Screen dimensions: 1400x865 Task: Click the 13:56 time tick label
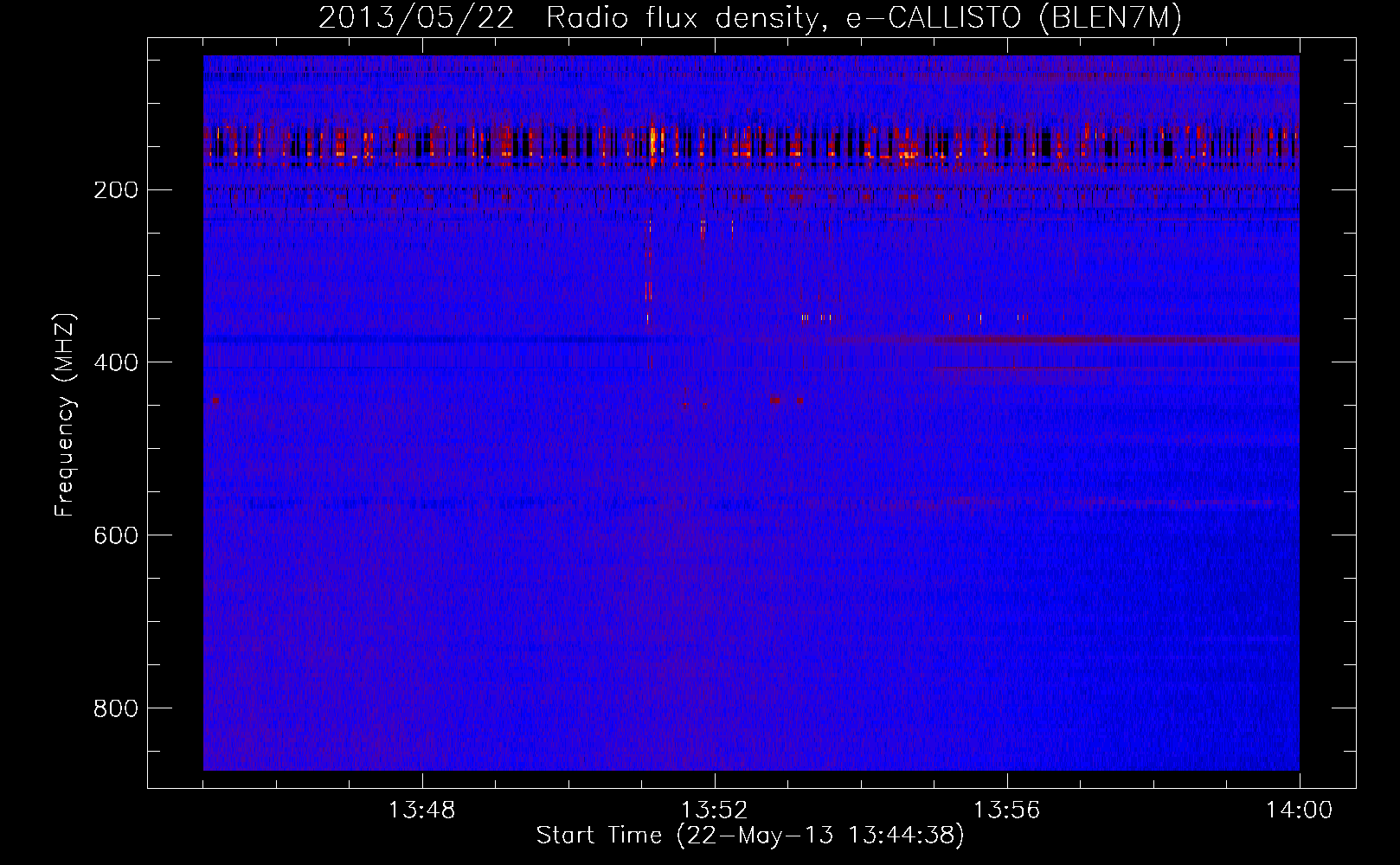1007,811
